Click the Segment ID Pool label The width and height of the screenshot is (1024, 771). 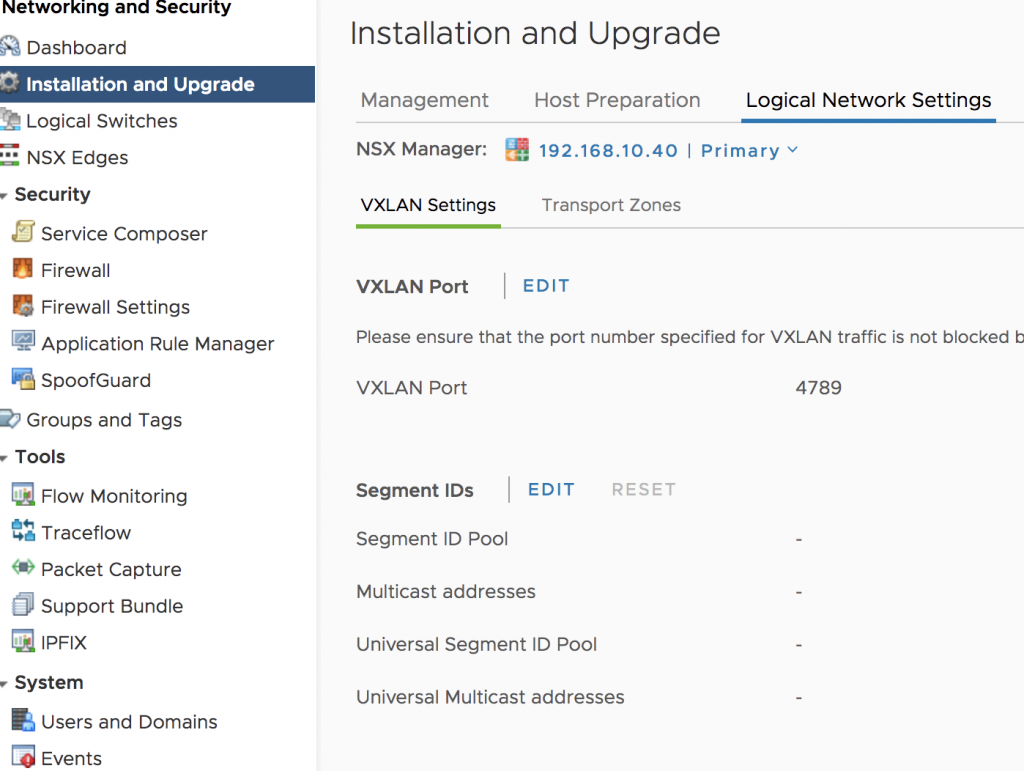click(432, 539)
